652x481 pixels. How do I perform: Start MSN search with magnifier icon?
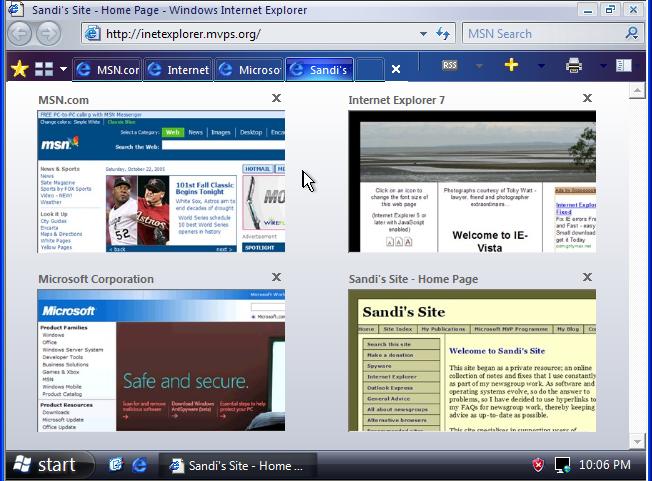632,33
